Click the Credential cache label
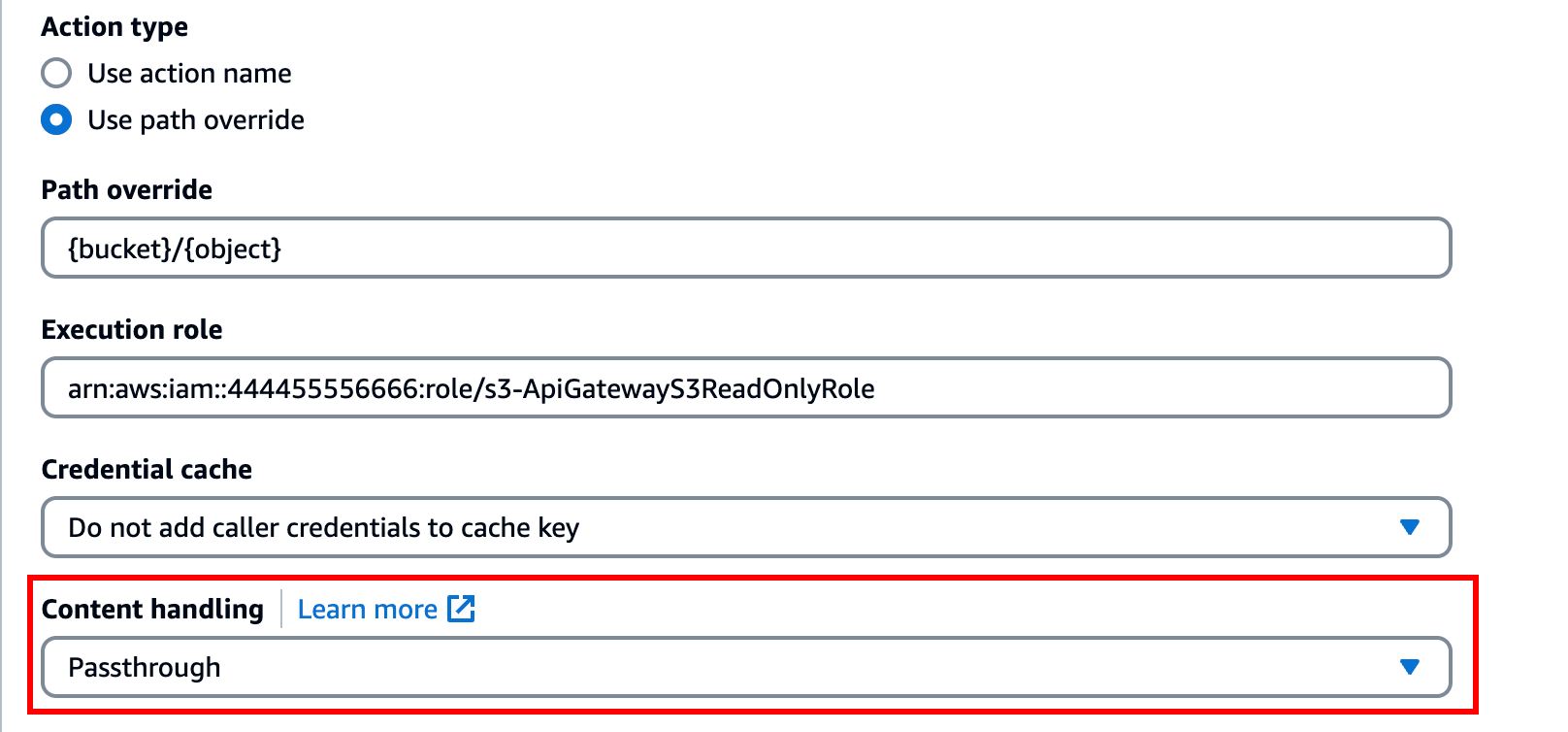1568x732 pixels. tap(147, 469)
